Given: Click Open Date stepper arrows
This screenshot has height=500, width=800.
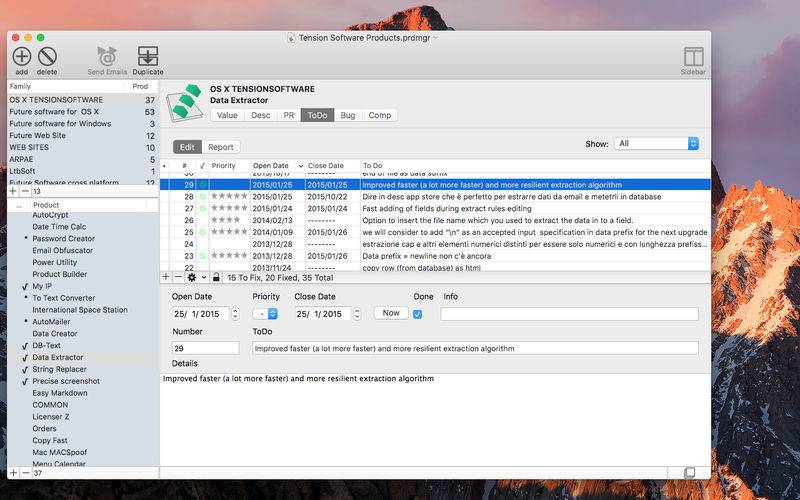Looking at the screenshot, I should tap(235, 314).
